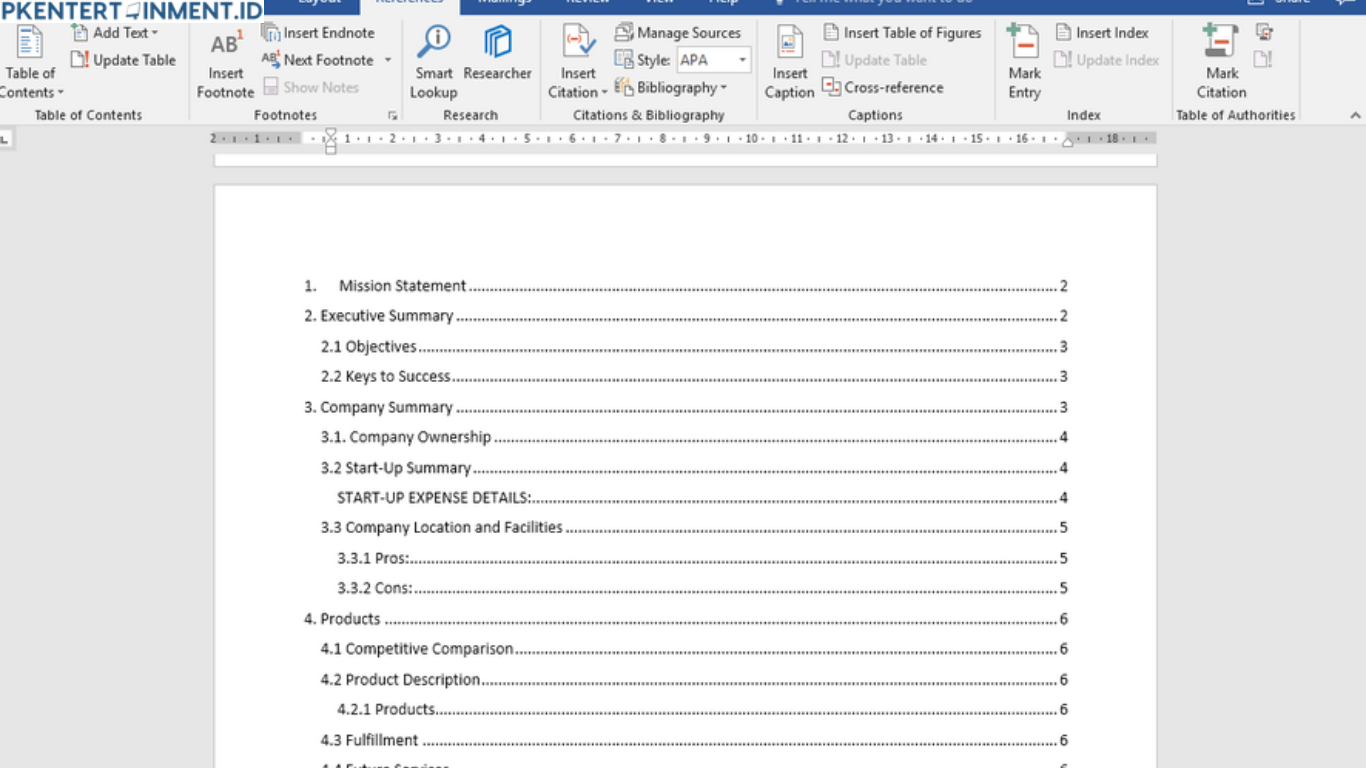Insert an index

click(x=1103, y=32)
